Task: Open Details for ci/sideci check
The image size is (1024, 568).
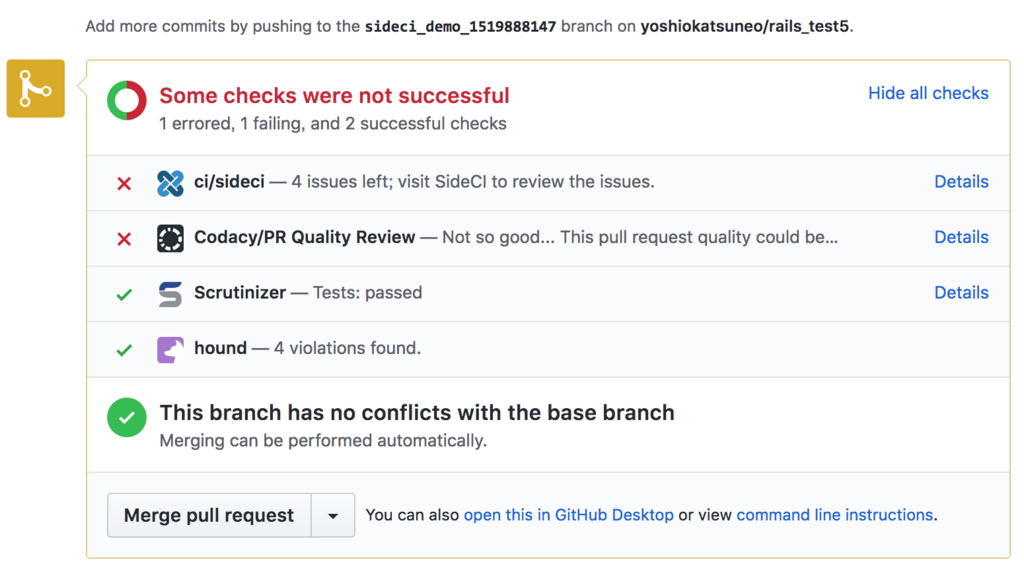Action: pyautogui.click(x=961, y=181)
